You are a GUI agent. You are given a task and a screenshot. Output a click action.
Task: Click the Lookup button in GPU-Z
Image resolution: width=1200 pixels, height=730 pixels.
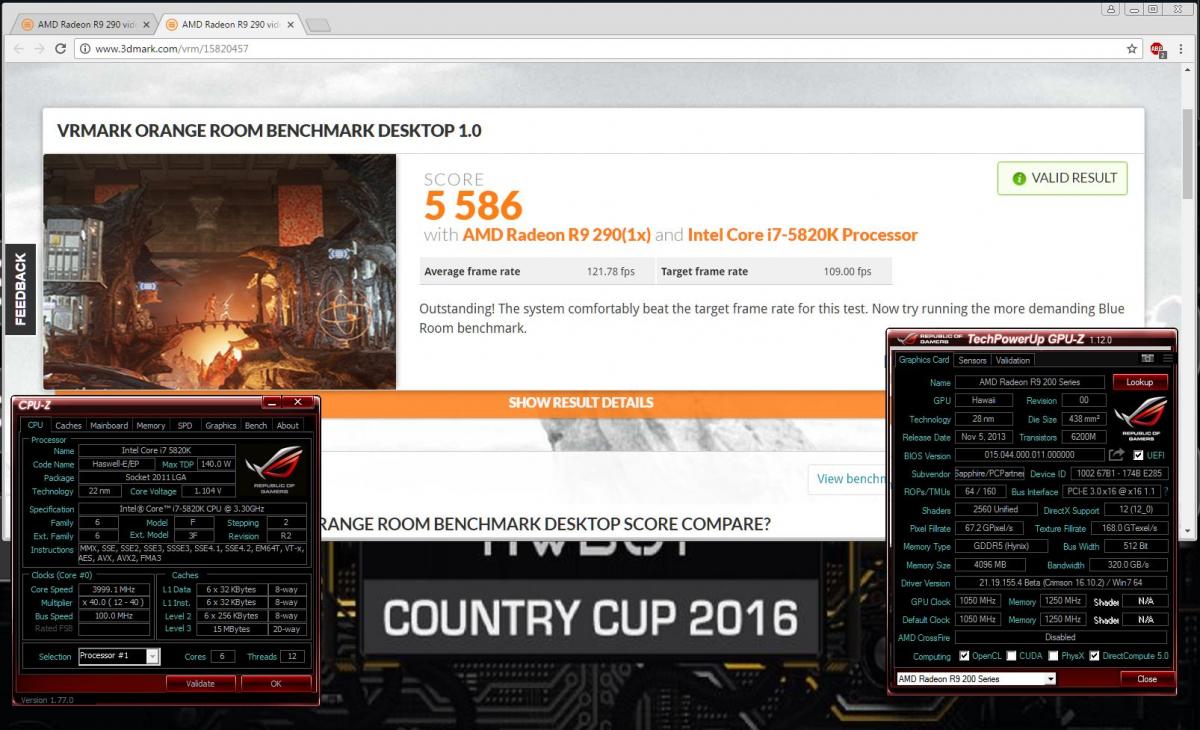[x=1139, y=382]
